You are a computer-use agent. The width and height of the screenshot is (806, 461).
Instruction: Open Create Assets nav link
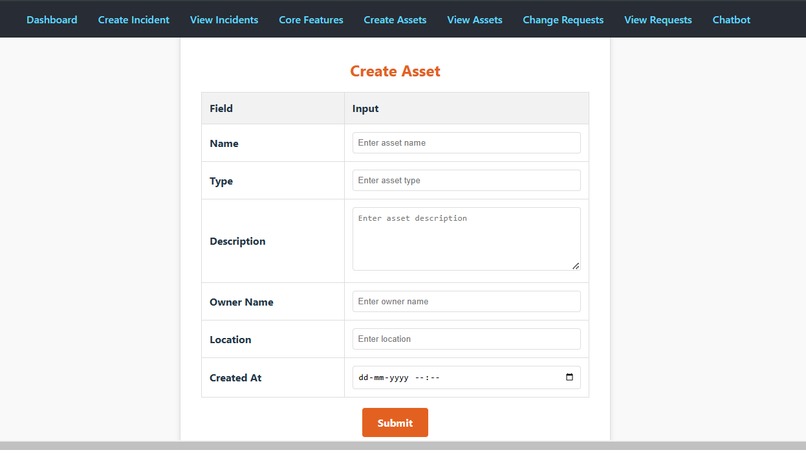[395, 20]
